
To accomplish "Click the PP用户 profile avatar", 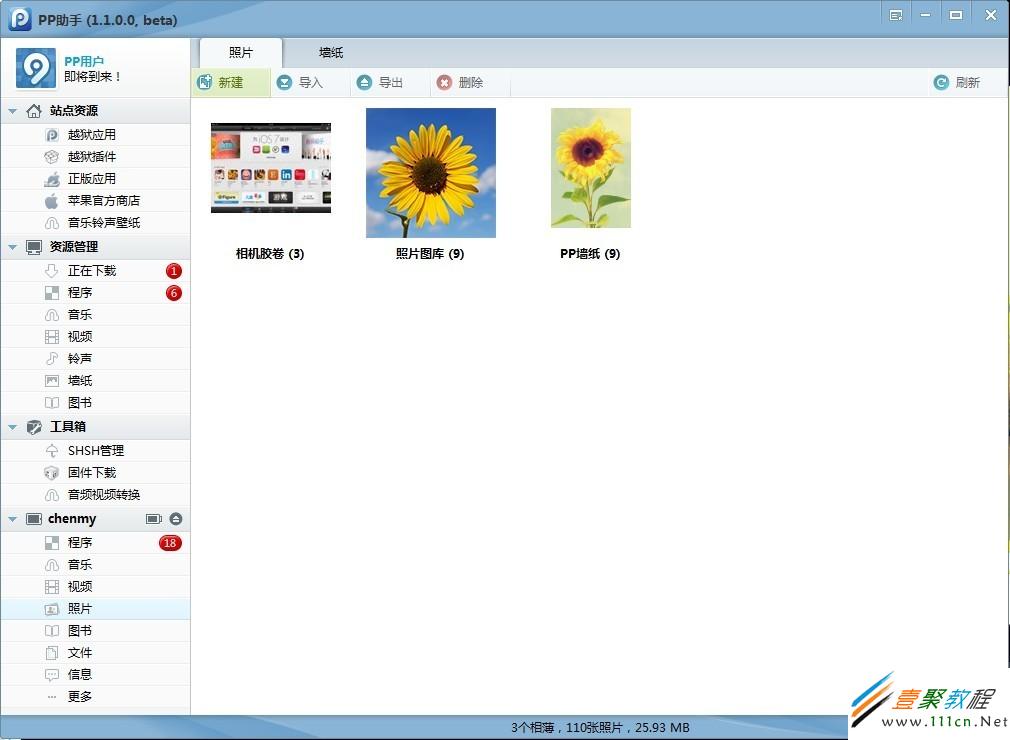I will pos(35,68).
